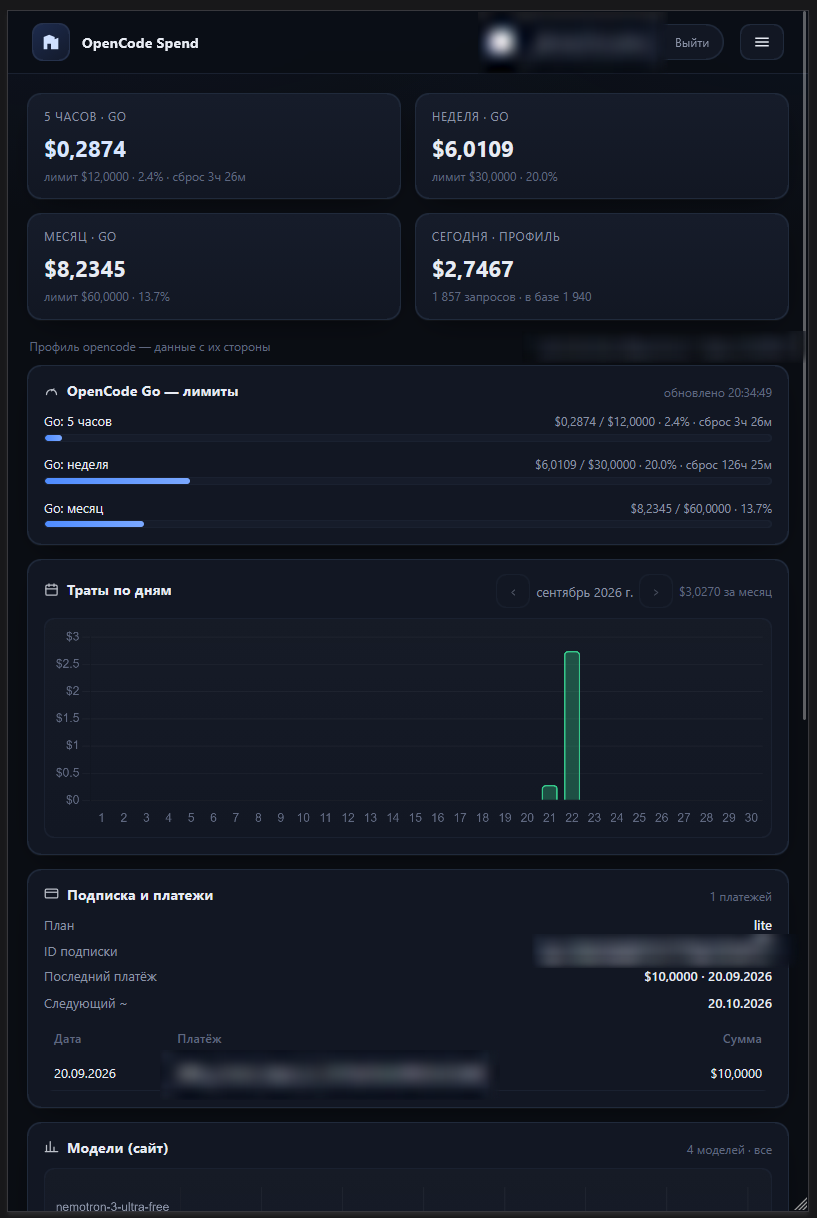The width and height of the screenshot is (817, 1218).
Task: Click the "lite" plan value
Action: point(763,926)
